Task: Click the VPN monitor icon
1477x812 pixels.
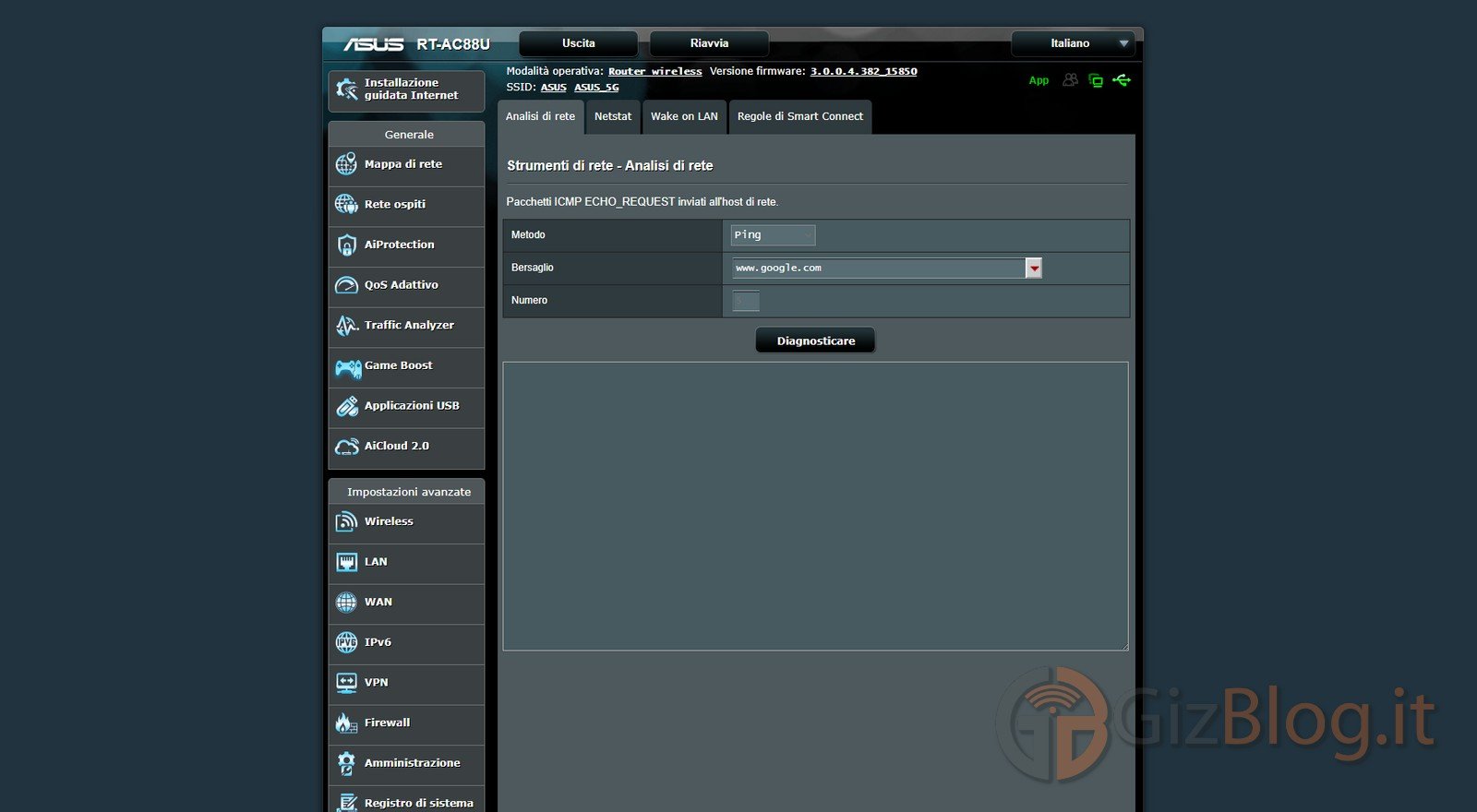Action: pyautogui.click(x=346, y=683)
